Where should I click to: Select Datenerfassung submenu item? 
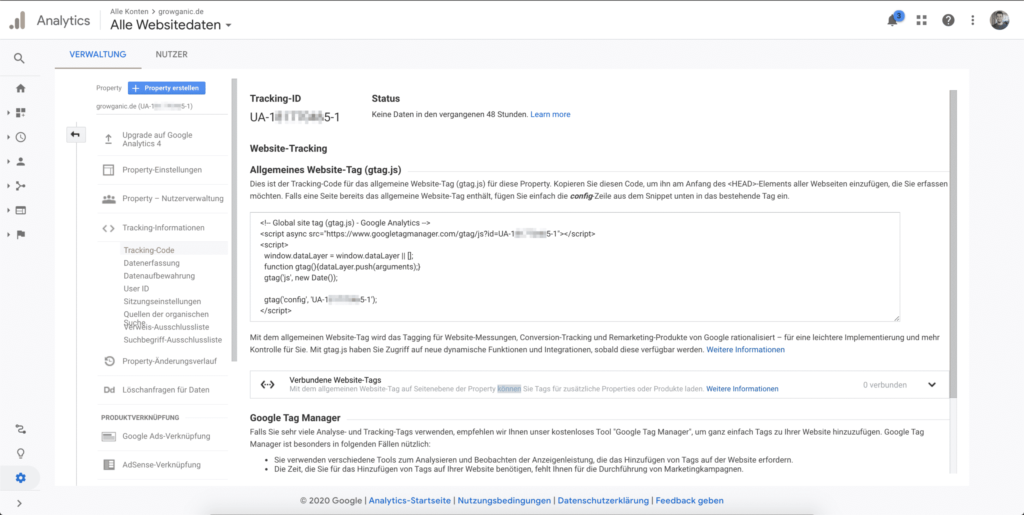tap(153, 263)
